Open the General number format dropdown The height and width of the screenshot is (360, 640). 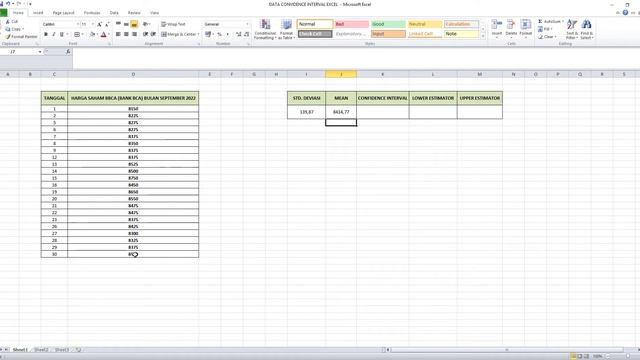[247, 24]
